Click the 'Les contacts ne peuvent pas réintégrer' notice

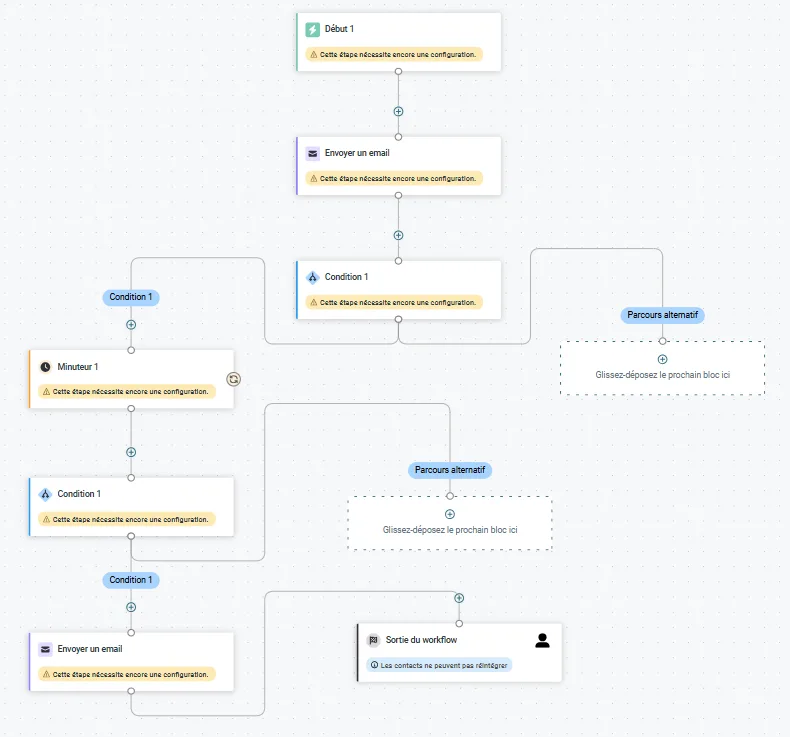(439, 665)
